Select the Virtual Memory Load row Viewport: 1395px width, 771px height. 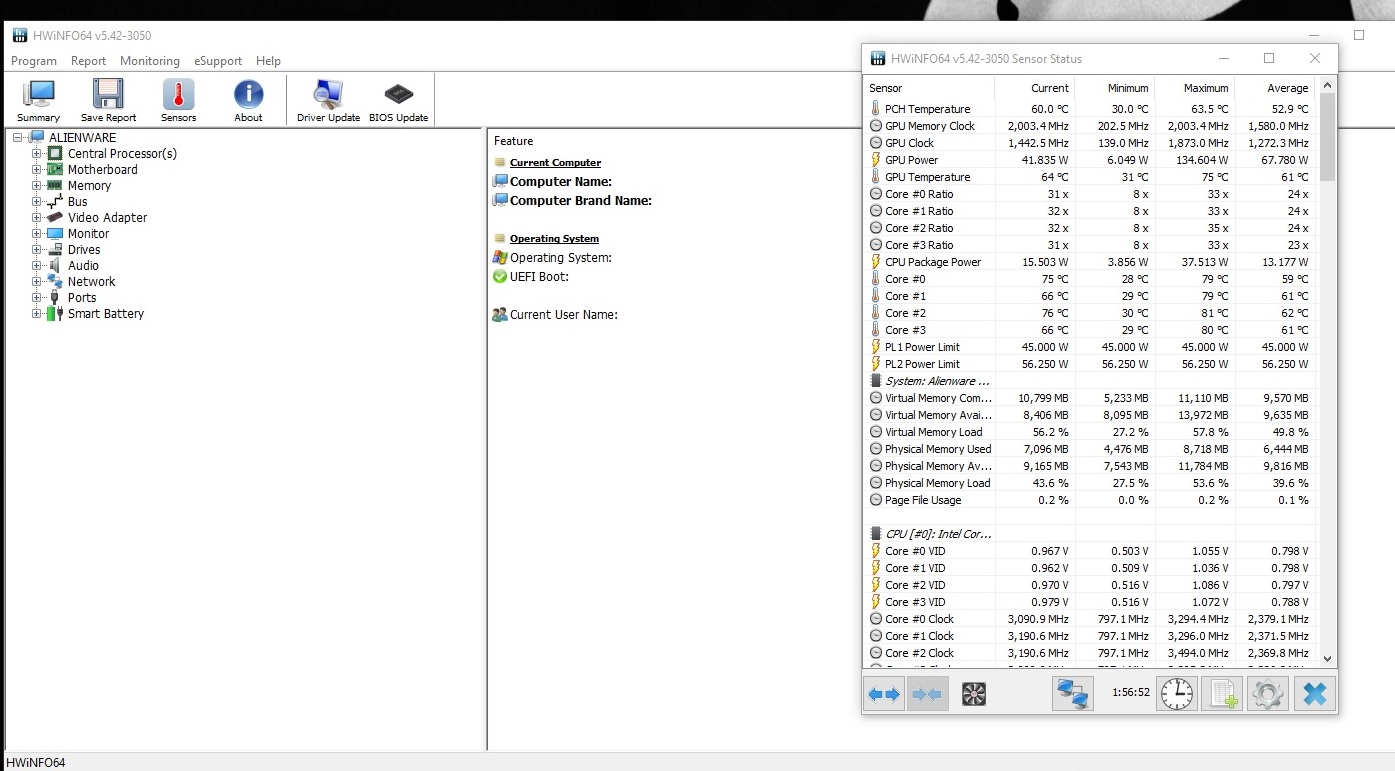tap(1090, 432)
